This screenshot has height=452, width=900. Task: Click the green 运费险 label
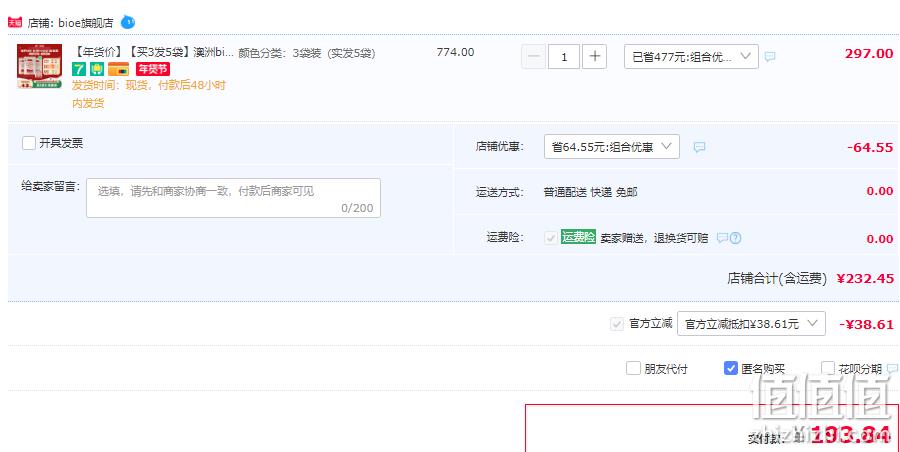579,237
